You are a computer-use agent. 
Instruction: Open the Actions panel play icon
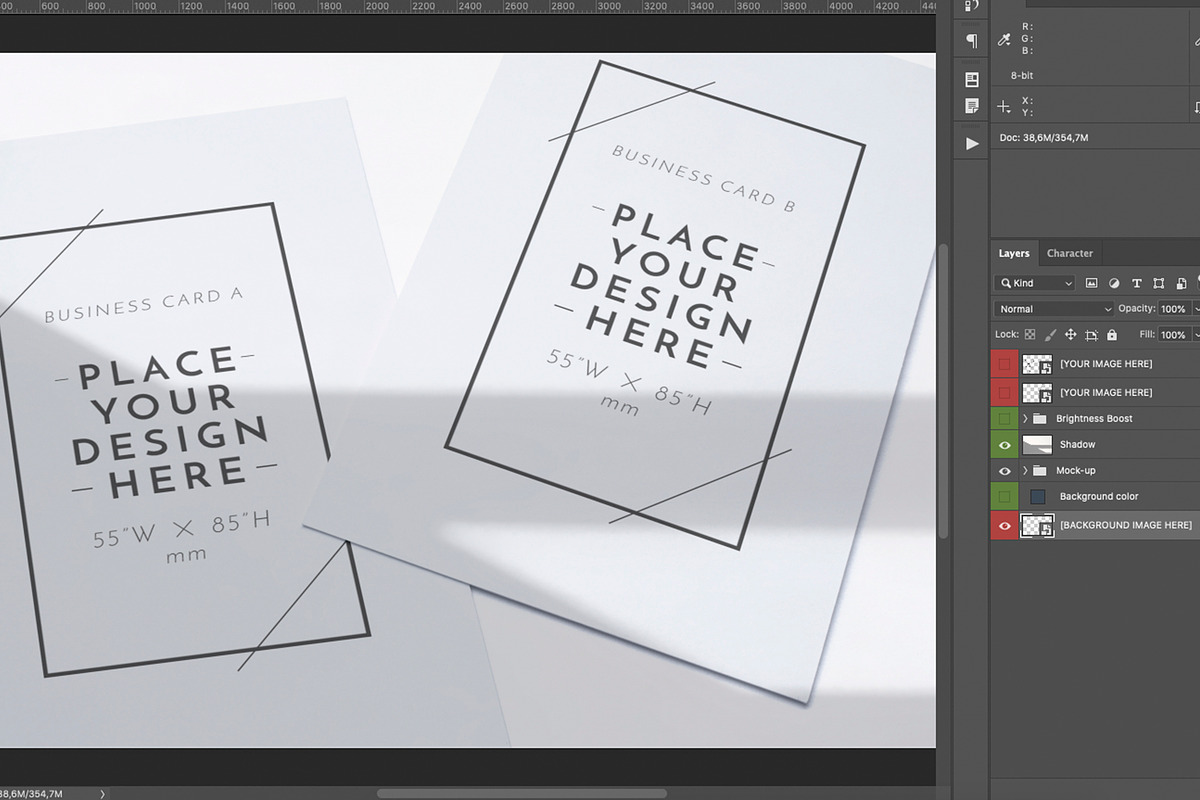(971, 144)
